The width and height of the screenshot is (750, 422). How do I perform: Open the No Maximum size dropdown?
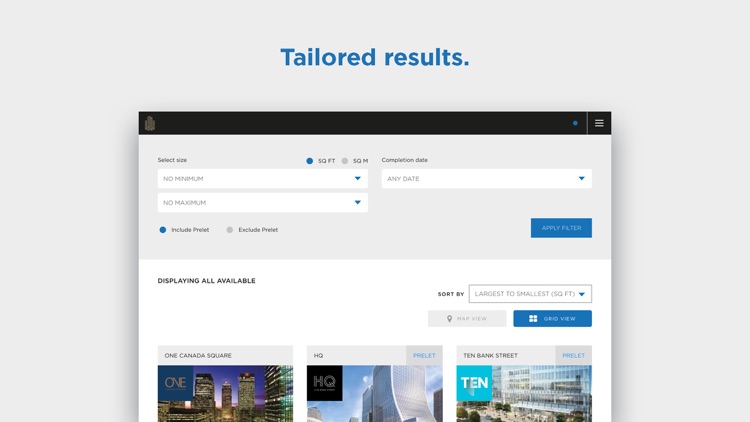263,202
